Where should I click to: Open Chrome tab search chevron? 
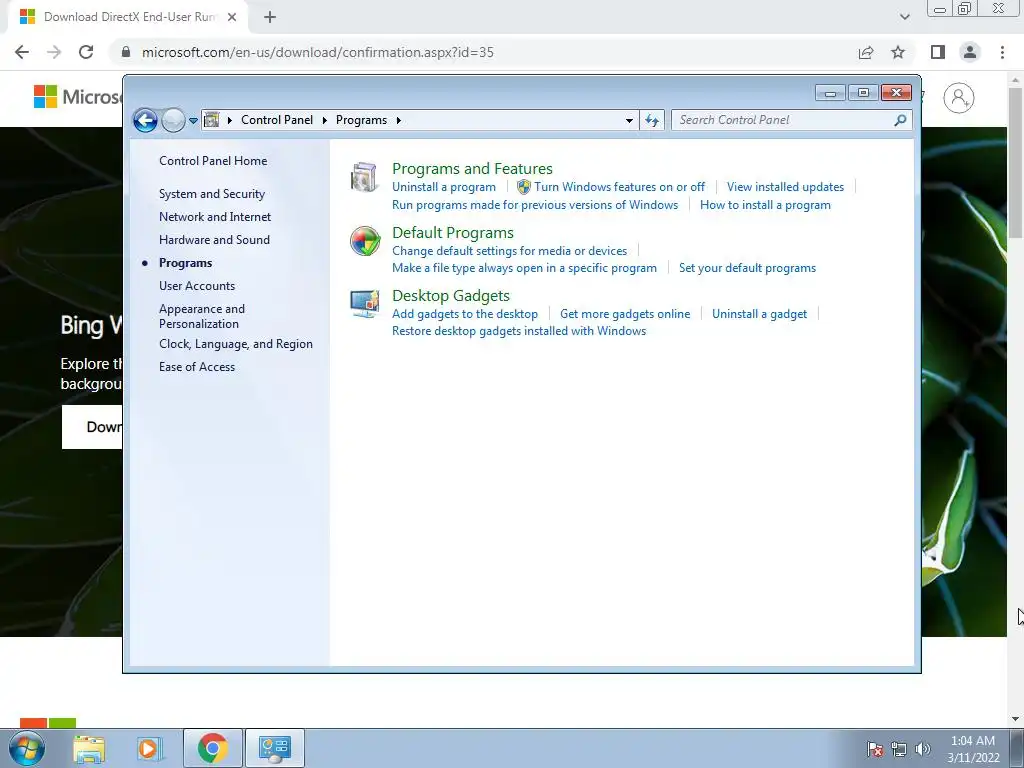[x=904, y=17]
